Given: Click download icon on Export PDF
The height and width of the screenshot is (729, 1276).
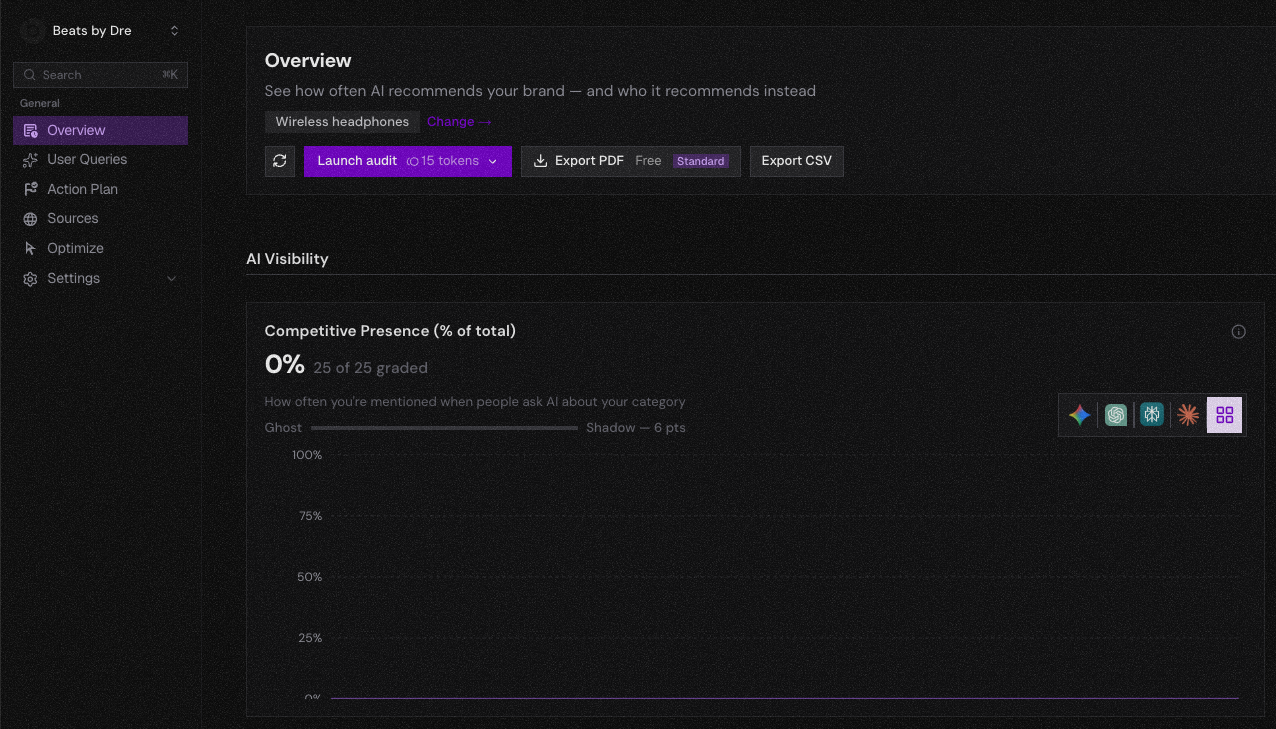Looking at the screenshot, I should 540,161.
